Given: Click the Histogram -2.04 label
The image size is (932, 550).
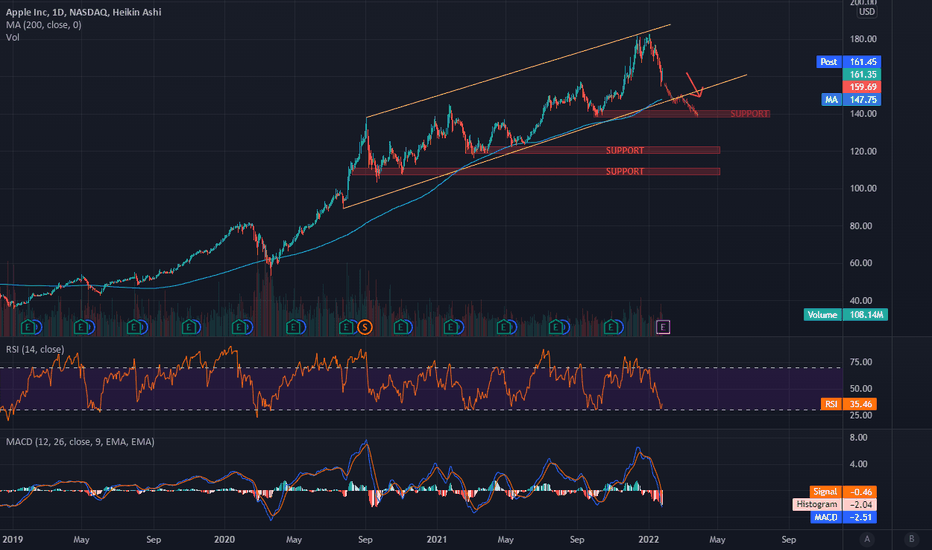Looking at the screenshot, I should pyautogui.click(x=835, y=504).
